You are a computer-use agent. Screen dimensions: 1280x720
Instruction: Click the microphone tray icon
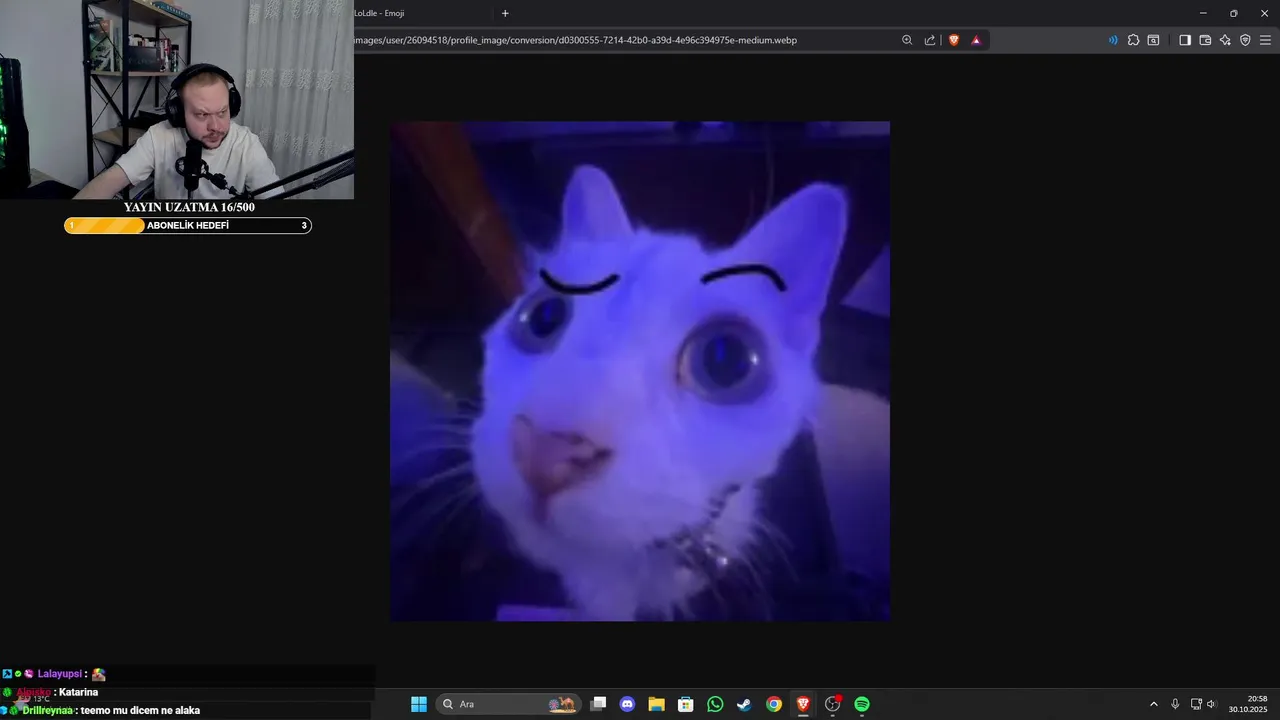click(x=1175, y=704)
